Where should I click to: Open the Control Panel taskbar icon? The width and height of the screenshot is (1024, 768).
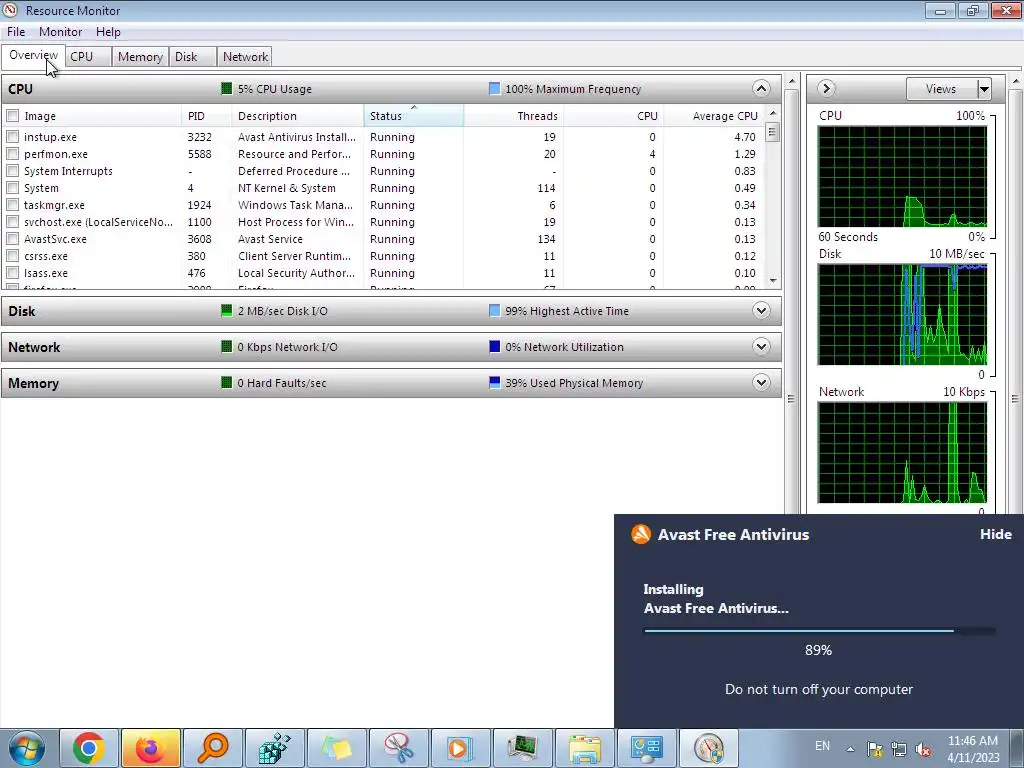(x=647, y=748)
